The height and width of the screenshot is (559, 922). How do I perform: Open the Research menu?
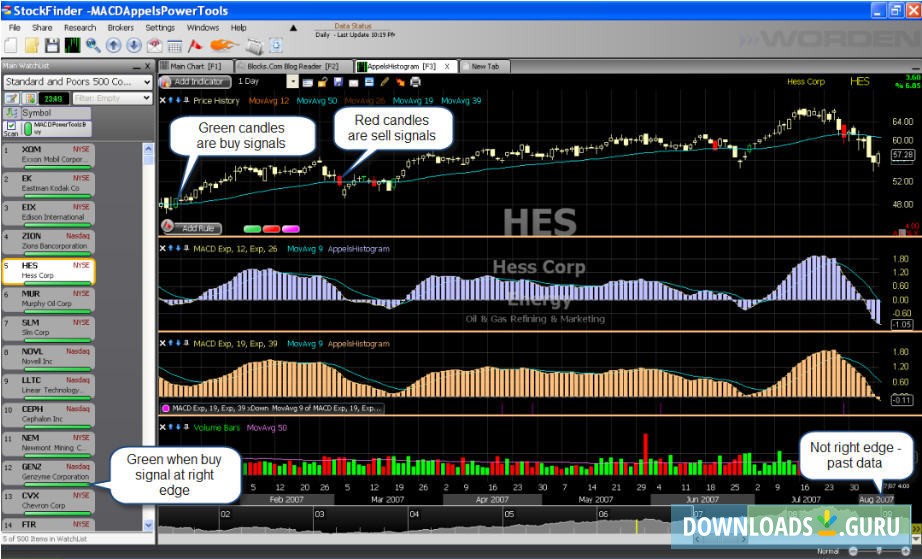pos(80,28)
